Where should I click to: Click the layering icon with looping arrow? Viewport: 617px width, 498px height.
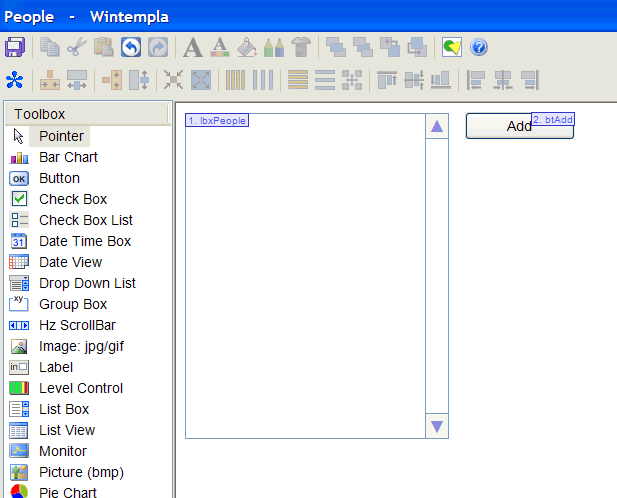[417, 47]
